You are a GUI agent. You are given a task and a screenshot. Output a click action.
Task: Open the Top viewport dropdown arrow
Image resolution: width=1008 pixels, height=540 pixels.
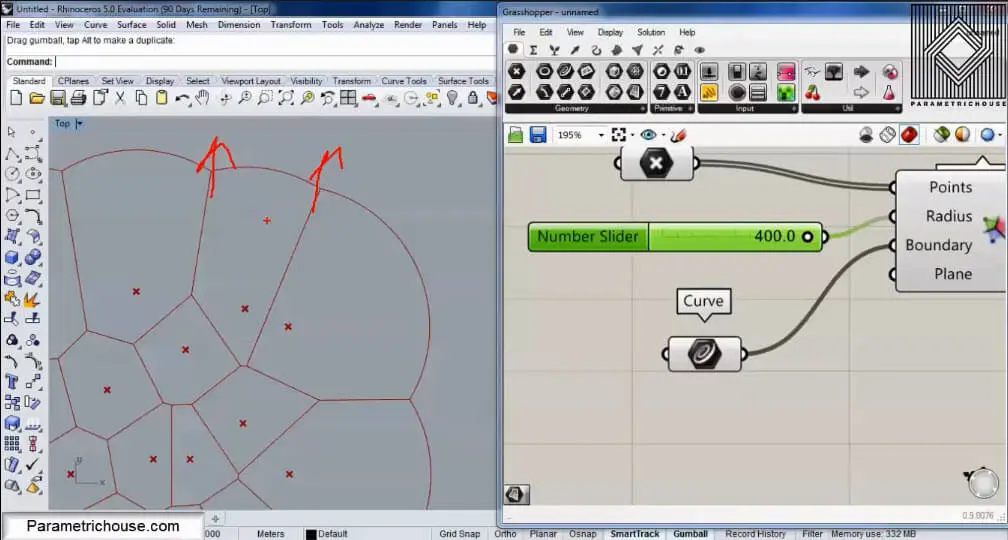[79, 123]
